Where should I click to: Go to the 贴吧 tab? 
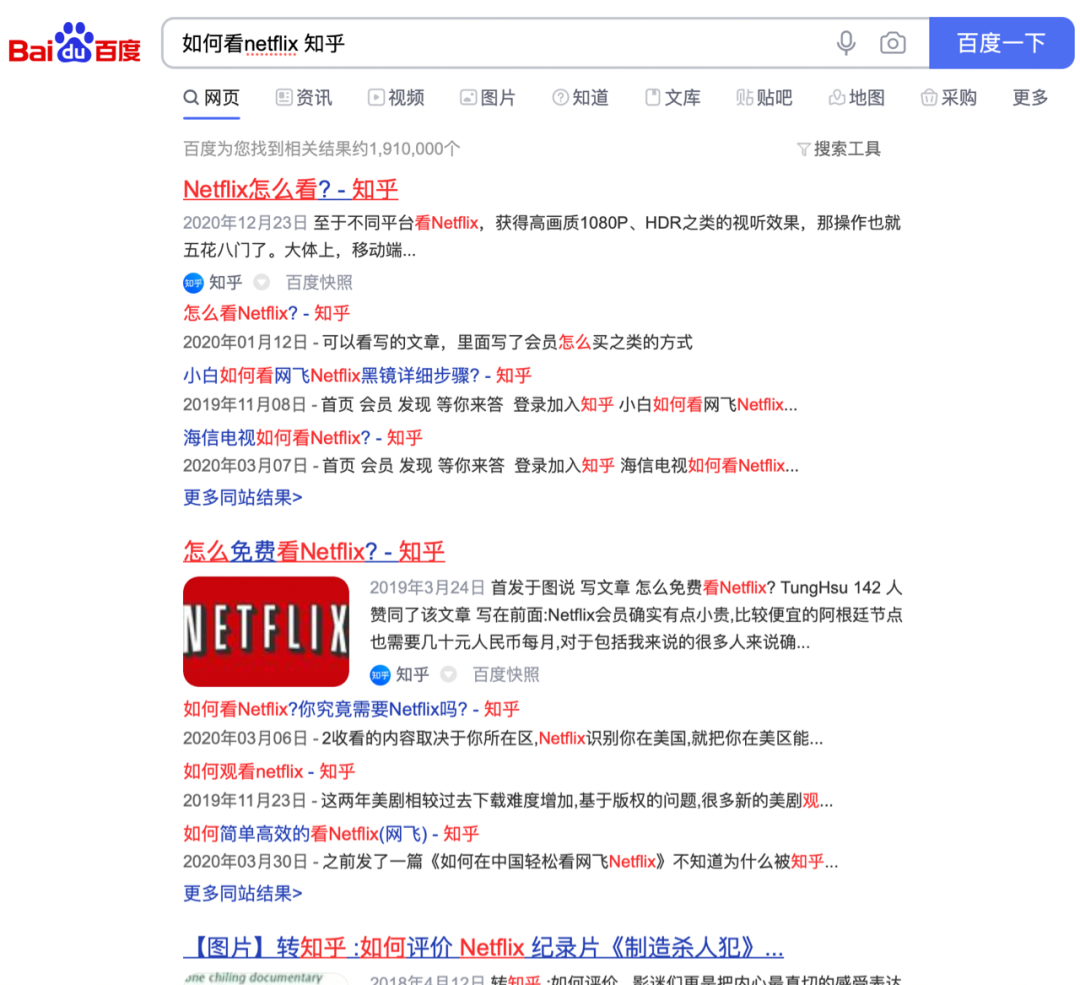coord(764,98)
